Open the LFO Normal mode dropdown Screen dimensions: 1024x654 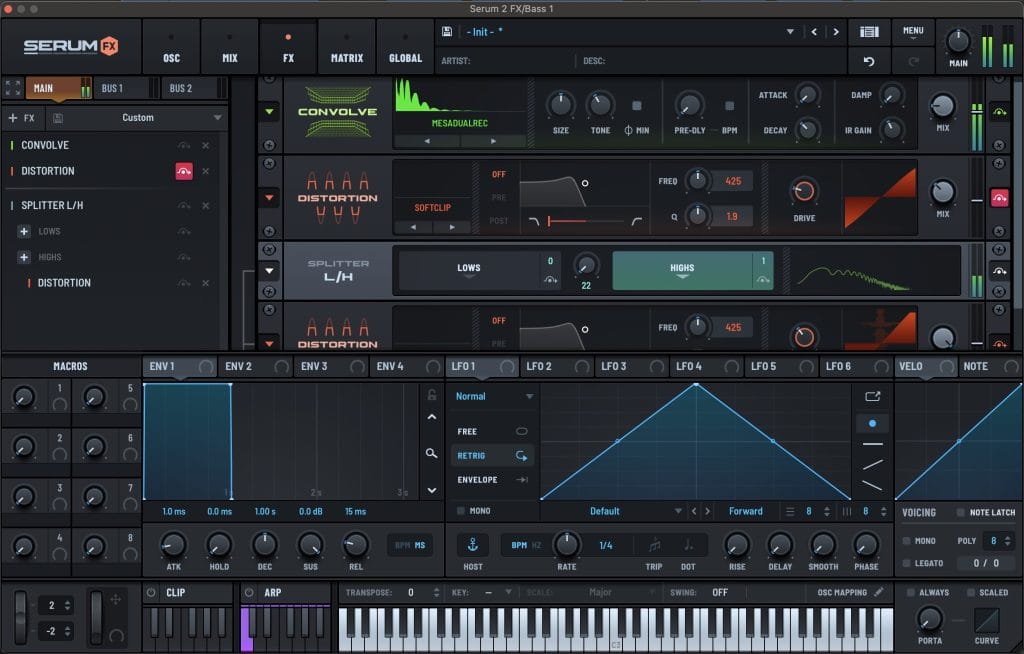pos(529,397)
